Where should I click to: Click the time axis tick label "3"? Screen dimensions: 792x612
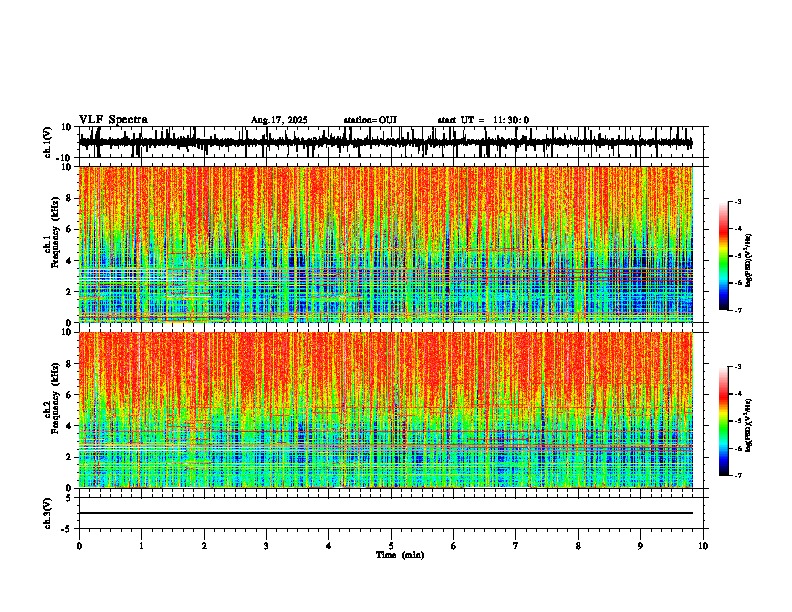[x=266, y=546]
